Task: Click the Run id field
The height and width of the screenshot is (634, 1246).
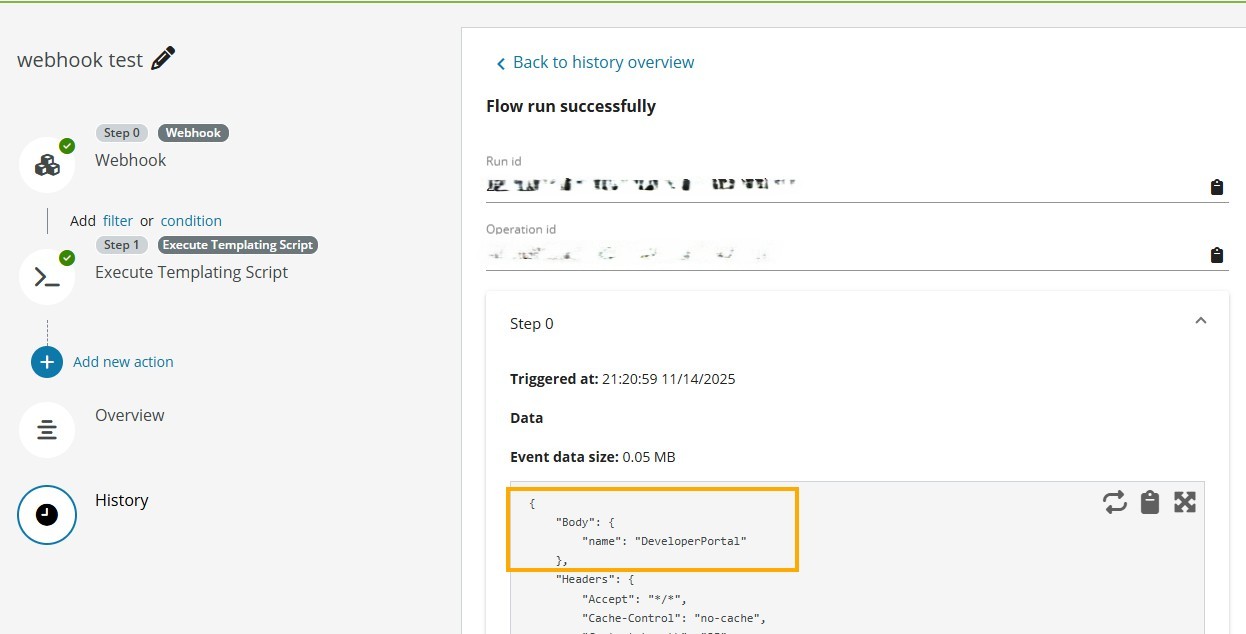Action: click(840, 186)
